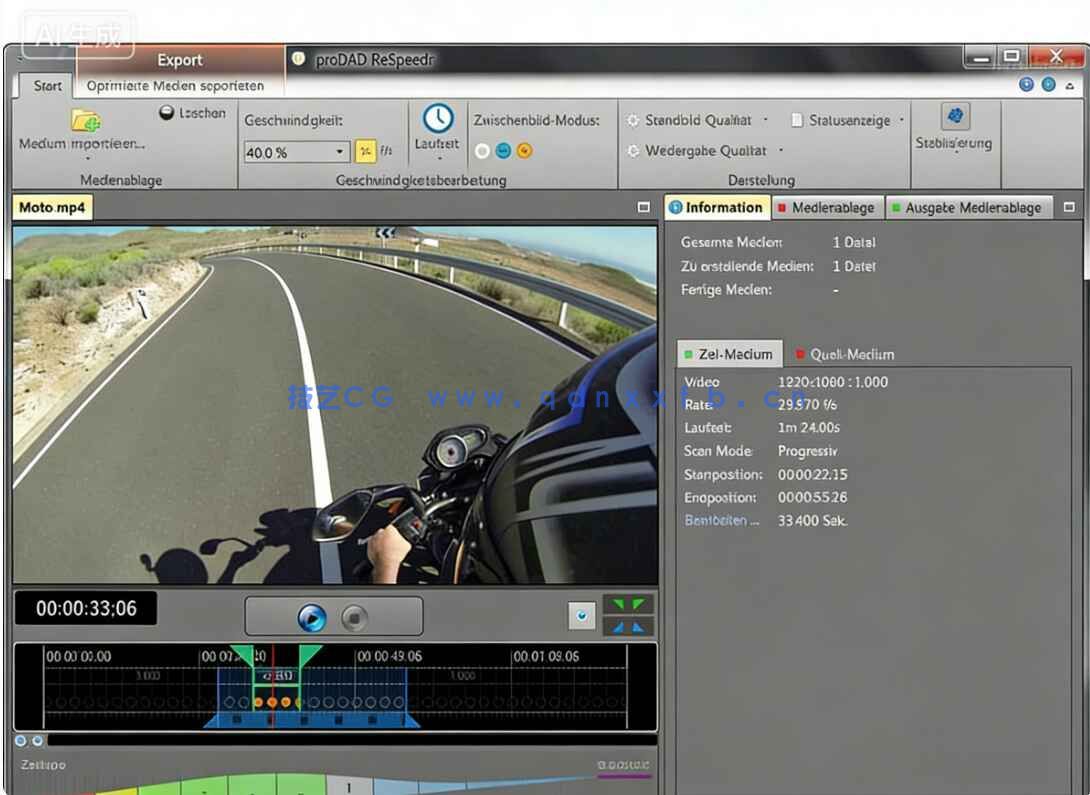
Task: Click the Stabilisierung icon
Action: (x=955, y=117)
